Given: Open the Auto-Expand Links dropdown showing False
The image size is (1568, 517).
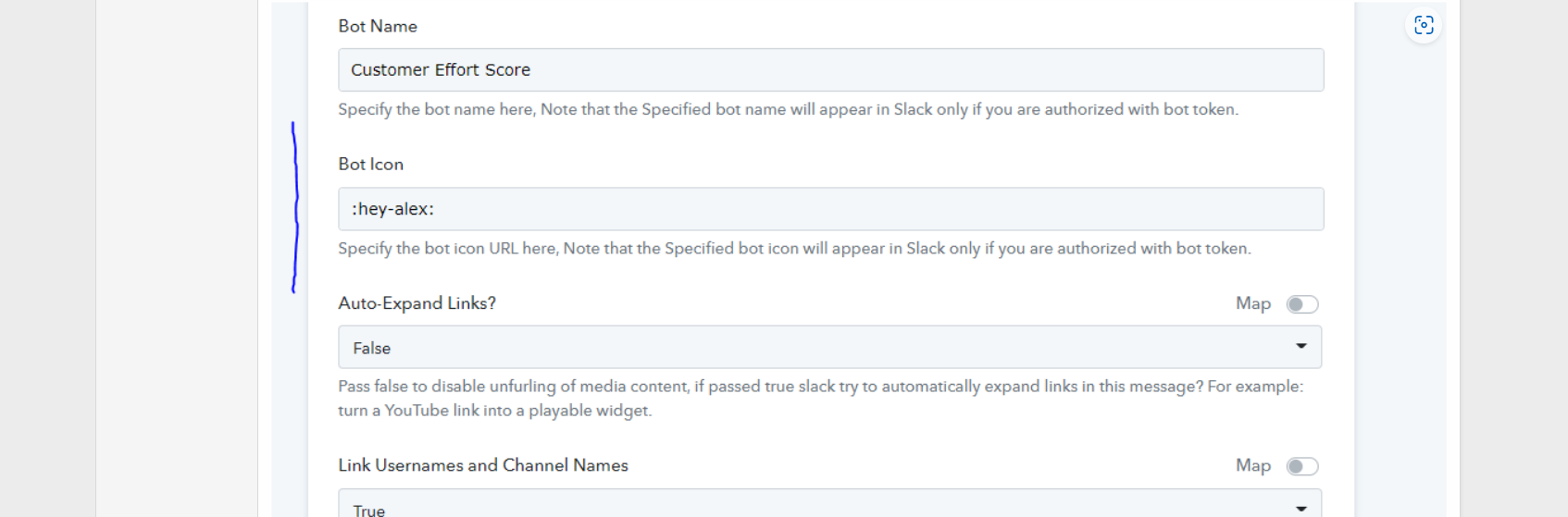Looking at the screenshot, I should point(829,348).
